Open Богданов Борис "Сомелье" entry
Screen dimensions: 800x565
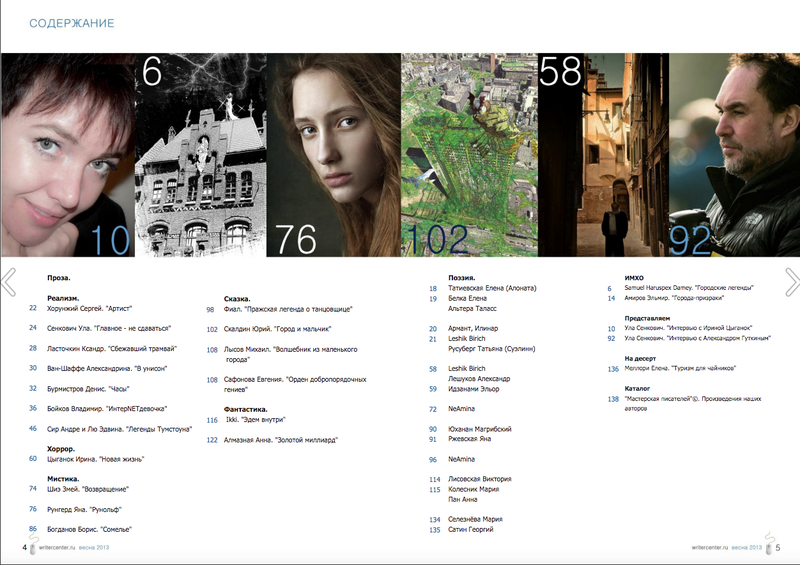(89, 528)
